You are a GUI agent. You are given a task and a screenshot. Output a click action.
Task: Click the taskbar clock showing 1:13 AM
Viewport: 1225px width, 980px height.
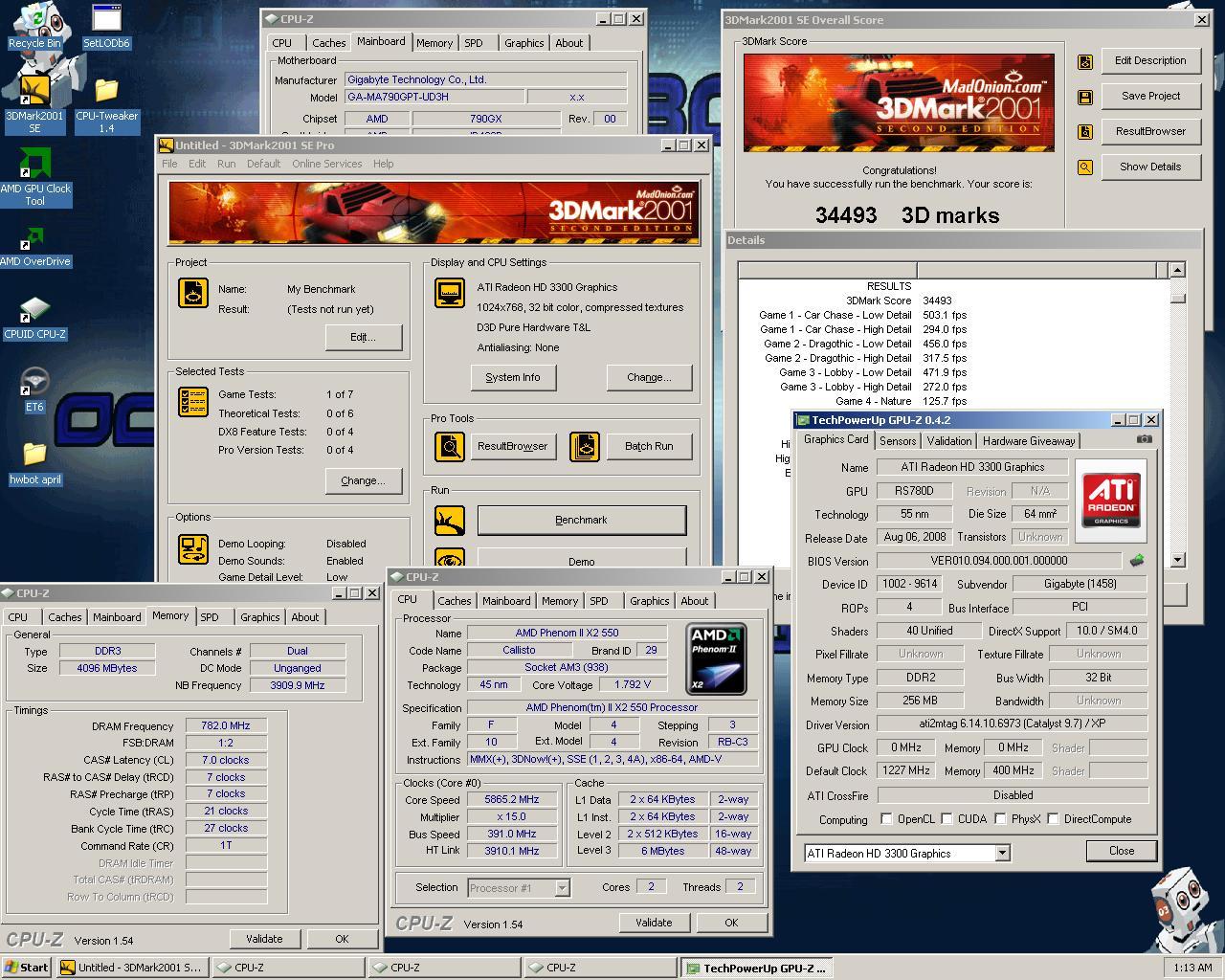[1192, 968]
